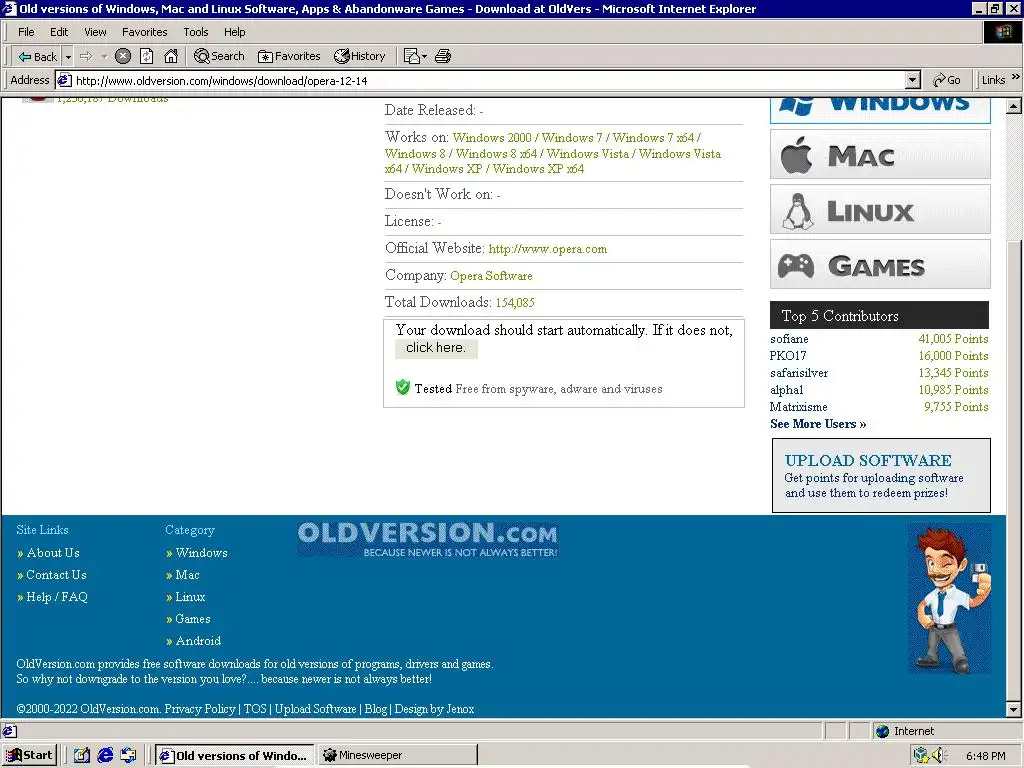The image size is (1024, 768).
Task: Click the Home icon in toolbar
Action: (x=171, y=57)
